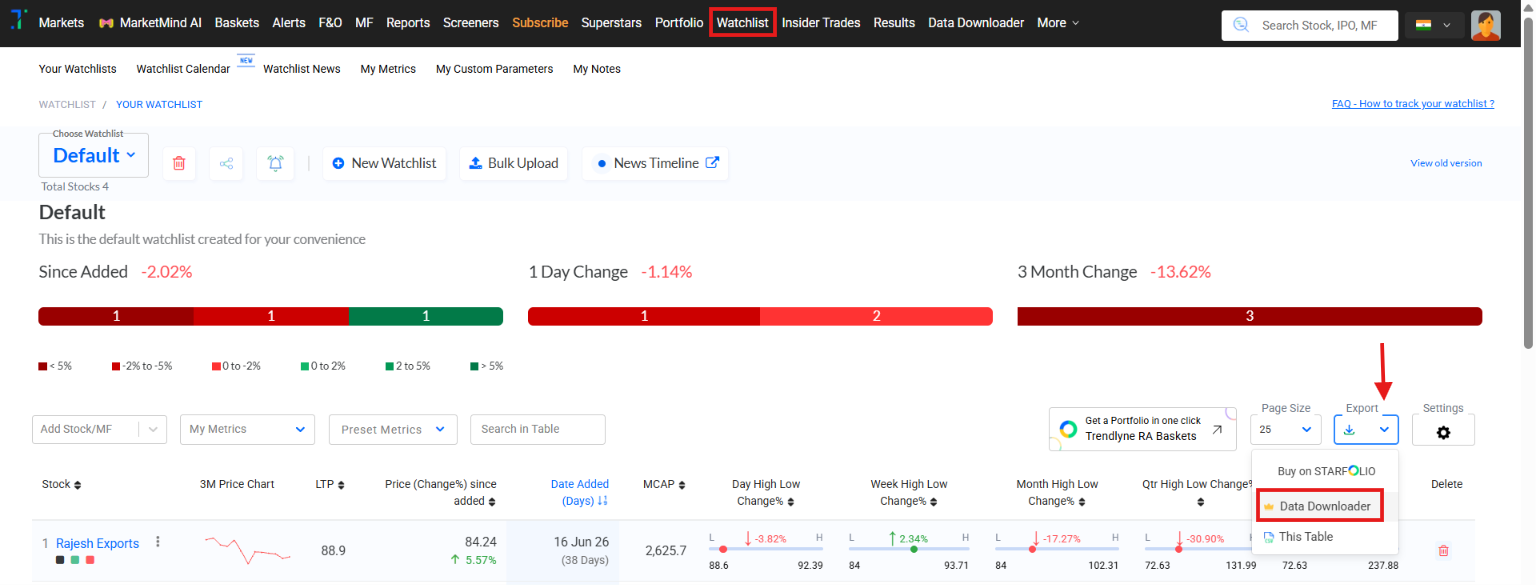Click the Search in Table field
This screenshot has width=1536, height=585.
click(x=538, y=429)
